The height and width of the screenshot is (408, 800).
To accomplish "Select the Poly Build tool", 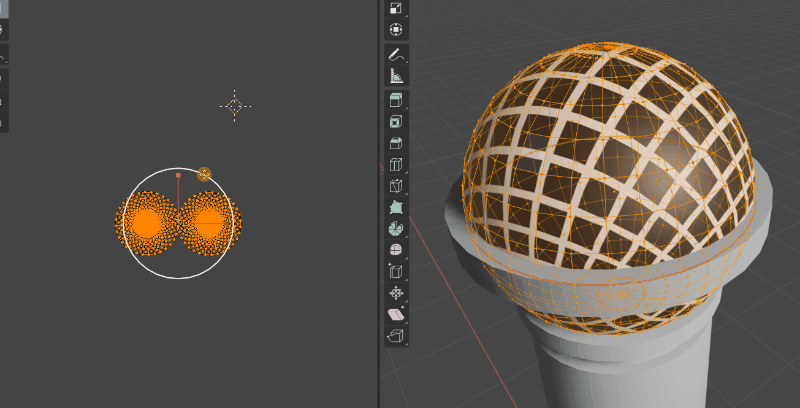I will pos(396,207).
